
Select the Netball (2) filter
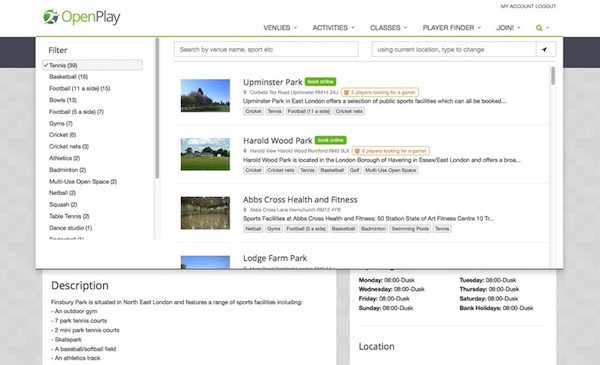pyautogui.click(x=62, y=193)
